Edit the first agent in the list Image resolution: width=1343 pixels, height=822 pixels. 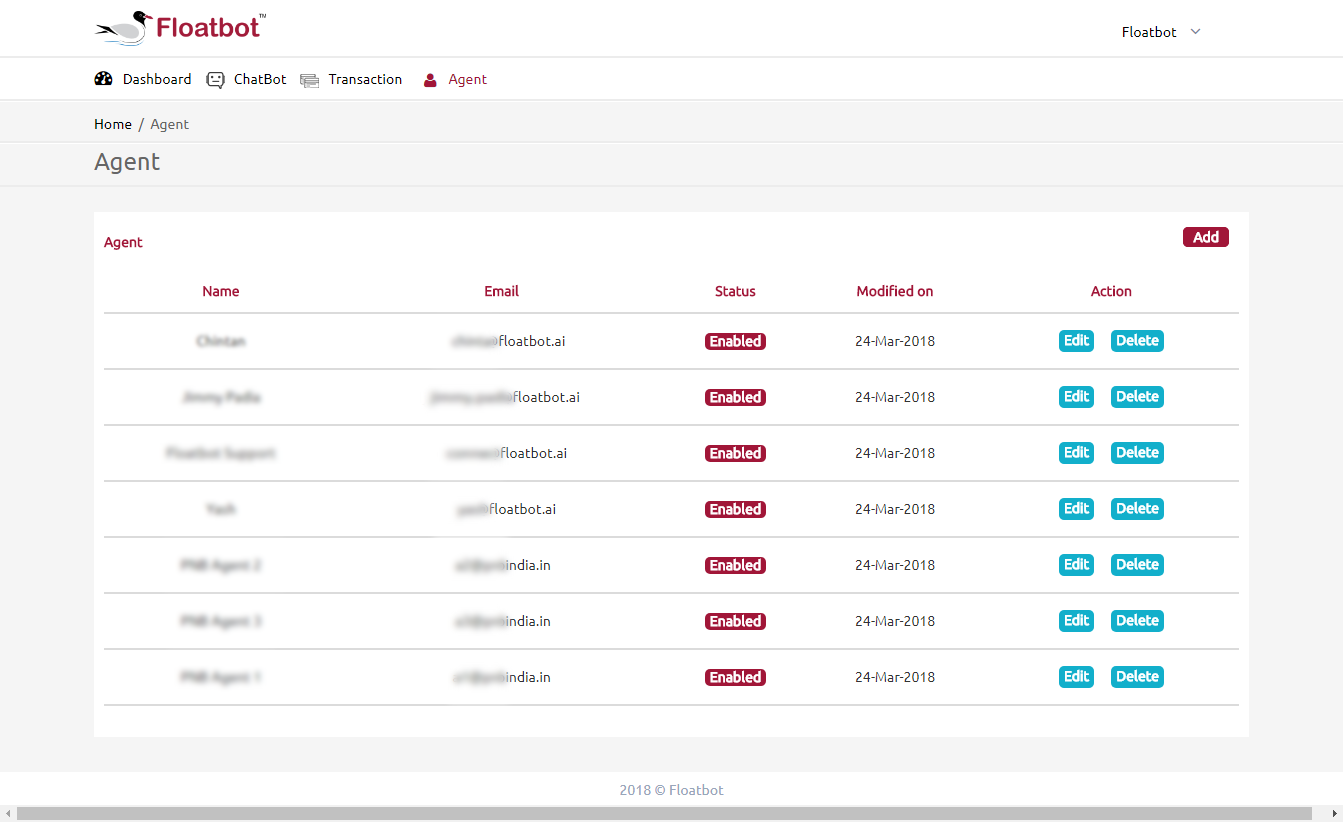coord(1076,341)
